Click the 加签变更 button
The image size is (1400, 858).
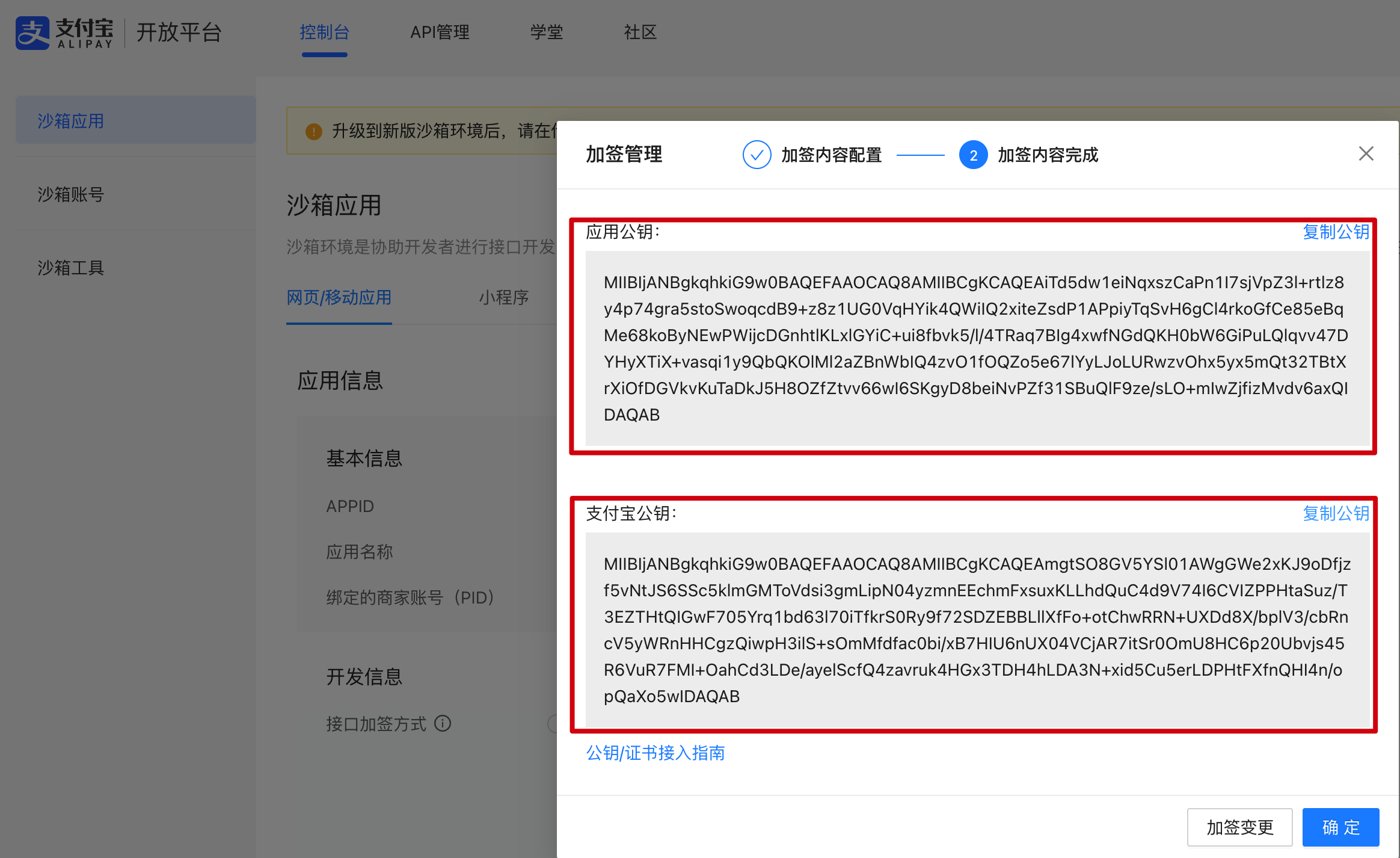pos(1239,827)
